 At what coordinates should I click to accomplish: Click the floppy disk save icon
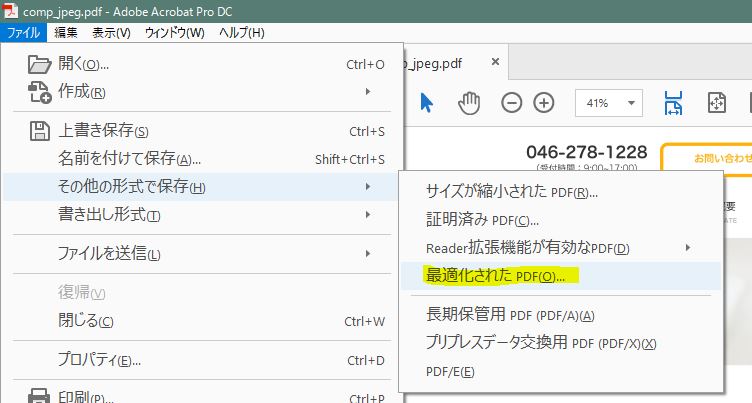click(39, 130)
